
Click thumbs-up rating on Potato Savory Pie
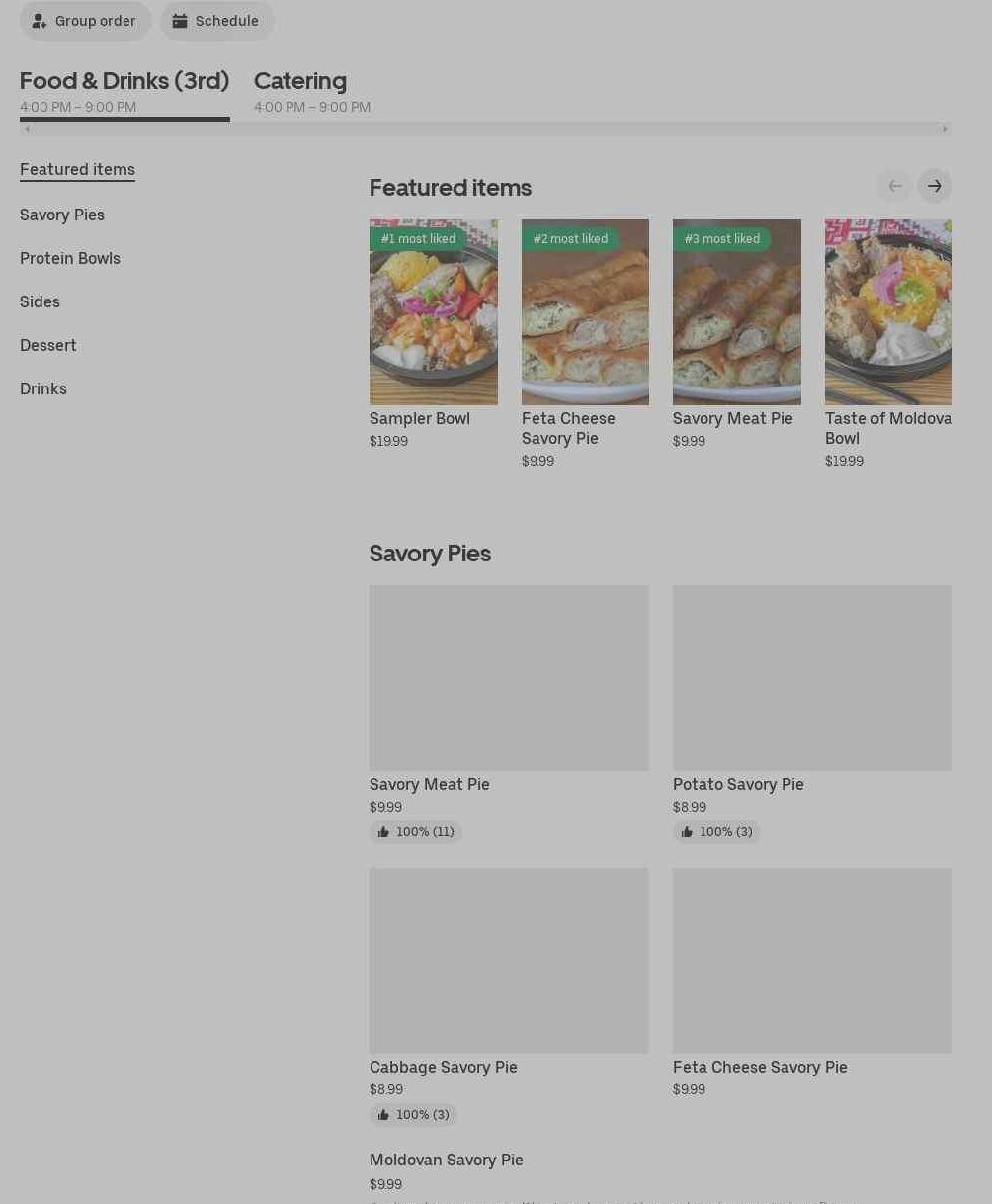click(716, 832)
